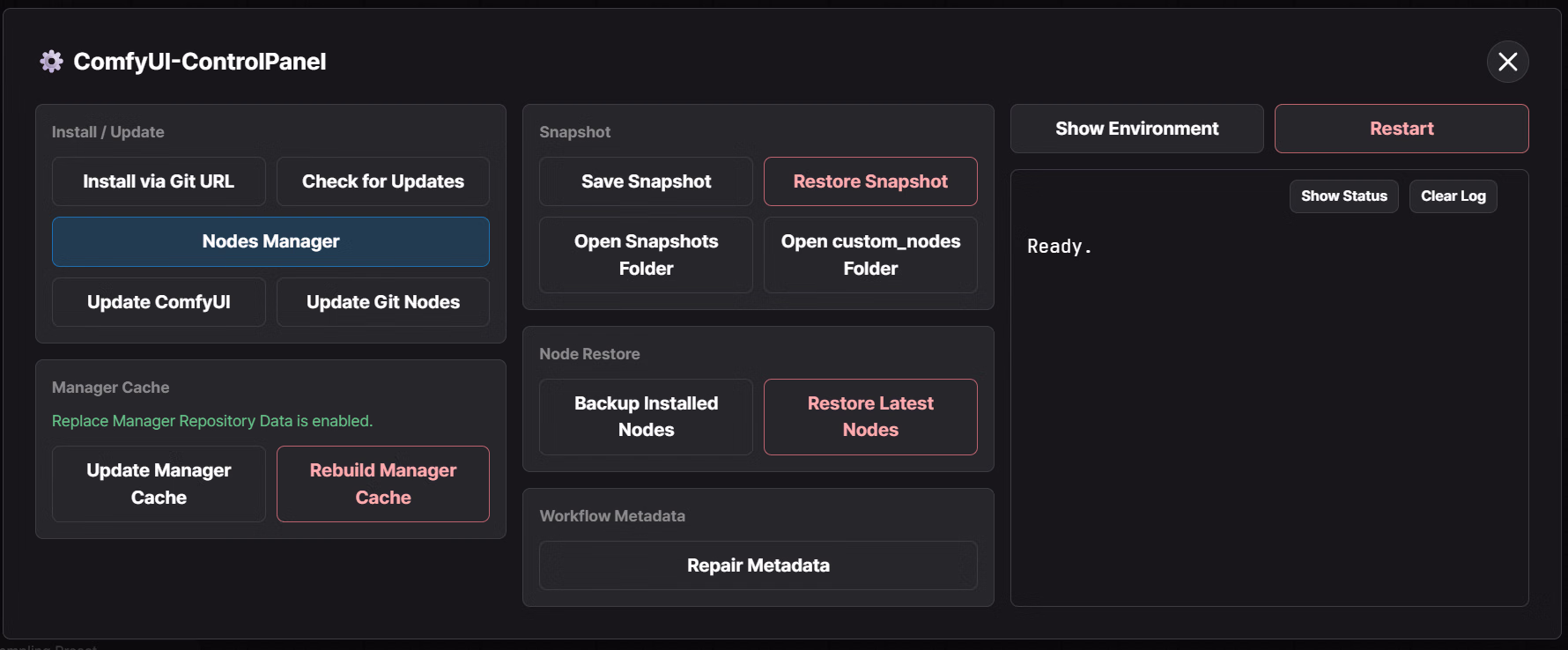Click the 'Snapshot' section heading
This screenshot has height=650, width=1568.
(x=575, y=132)
